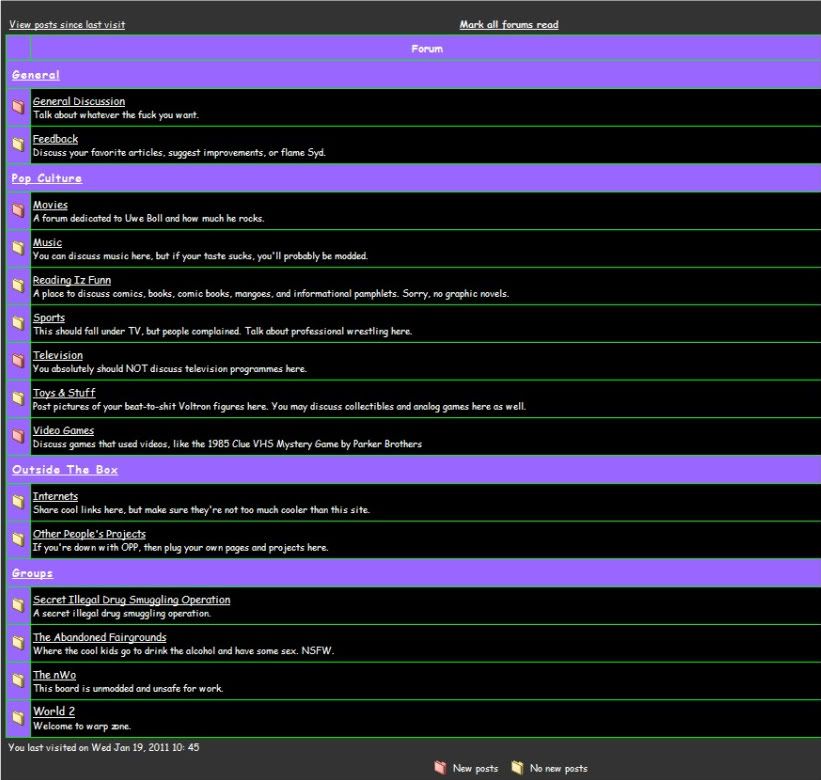The width and height of the screenshot is (821, 780).
Task: Open the General category heading
Action: 36,75
